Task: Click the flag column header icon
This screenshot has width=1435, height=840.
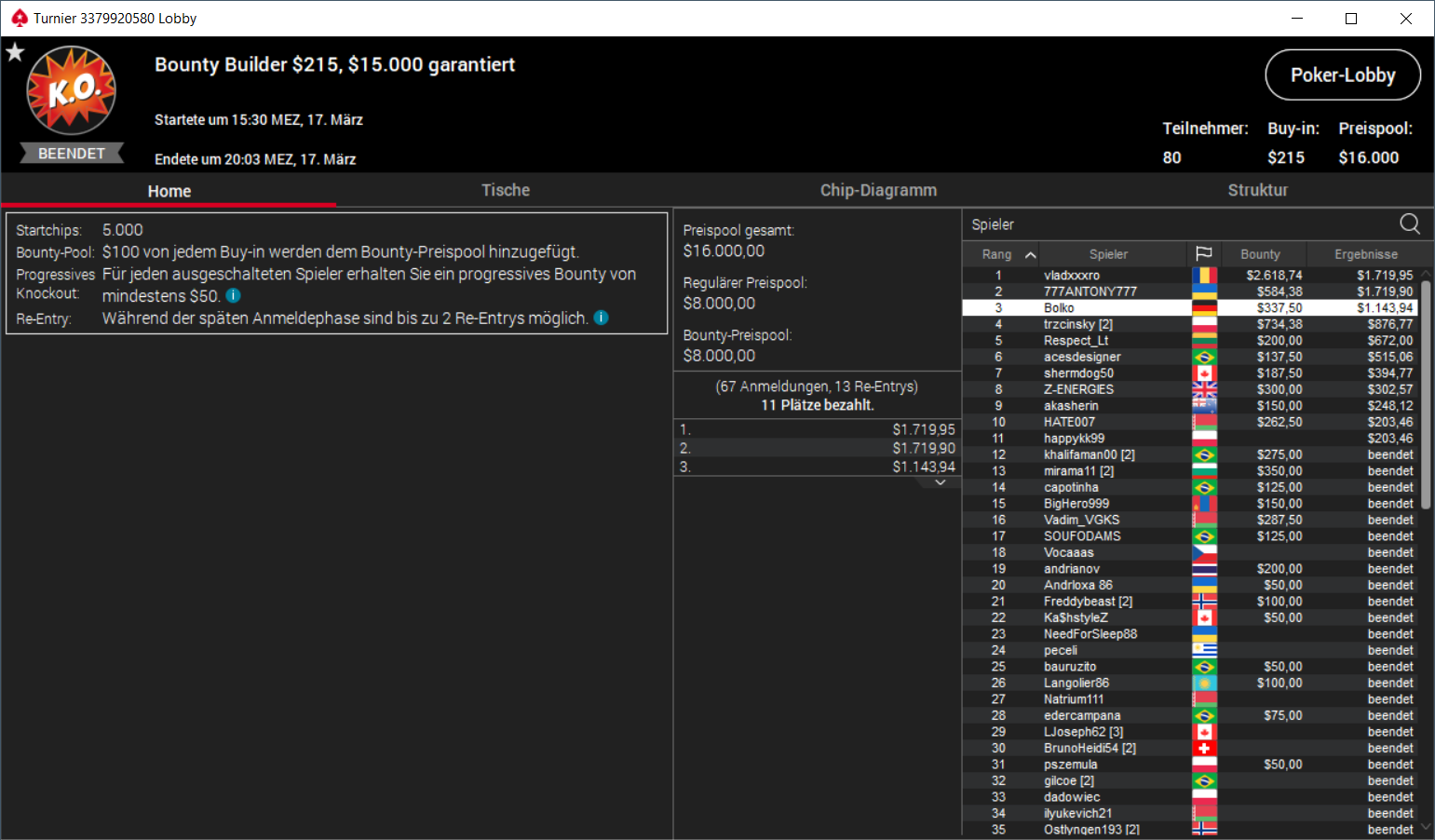Action: [1203, 253]
